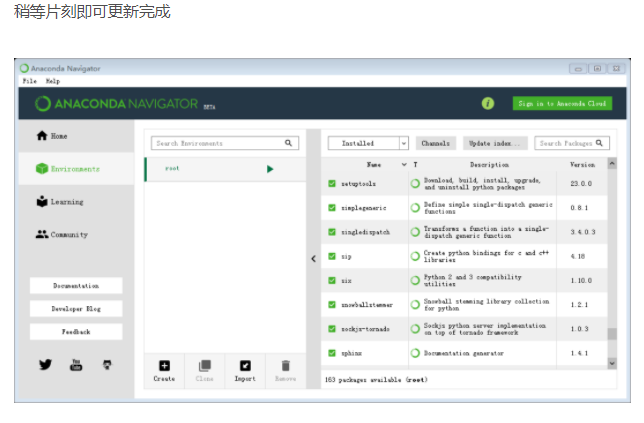This screenshot has width=644, height=423.
Task: Open the Twitter icon link
Action: coord(45,364)
